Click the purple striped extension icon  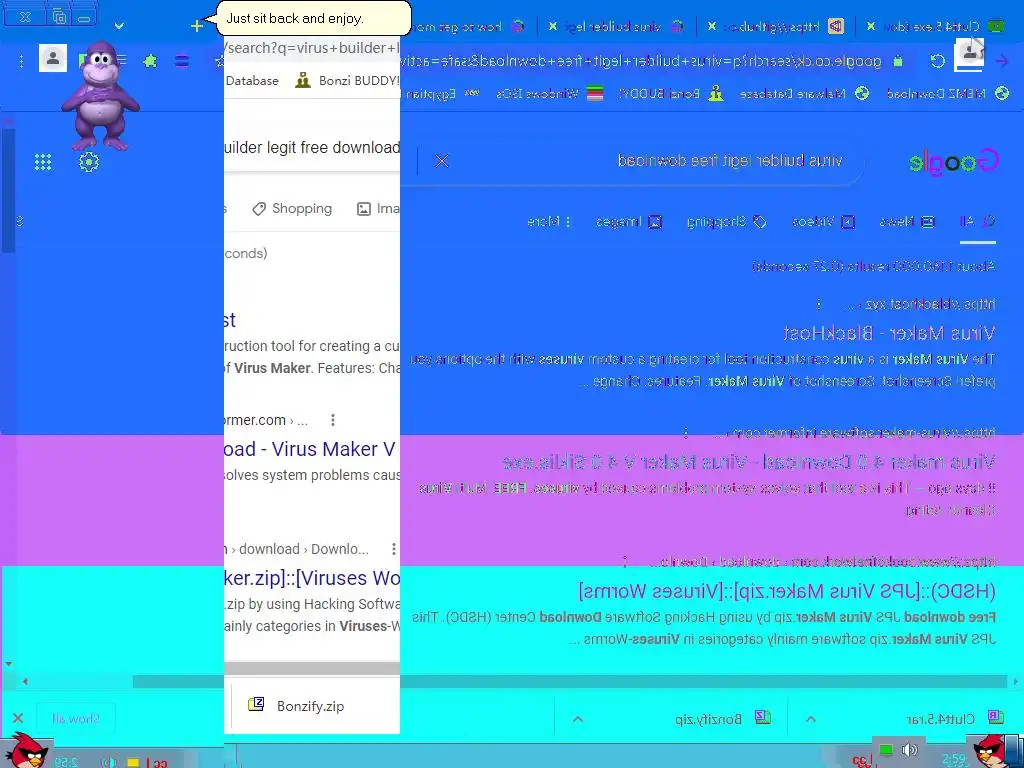182,61
